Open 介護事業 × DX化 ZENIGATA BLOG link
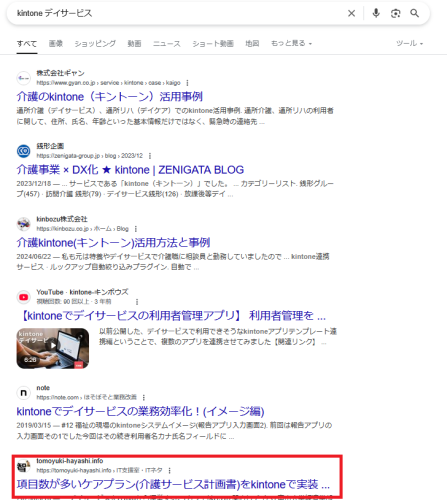This screenshot has width=447, height=500. point(130,170)
